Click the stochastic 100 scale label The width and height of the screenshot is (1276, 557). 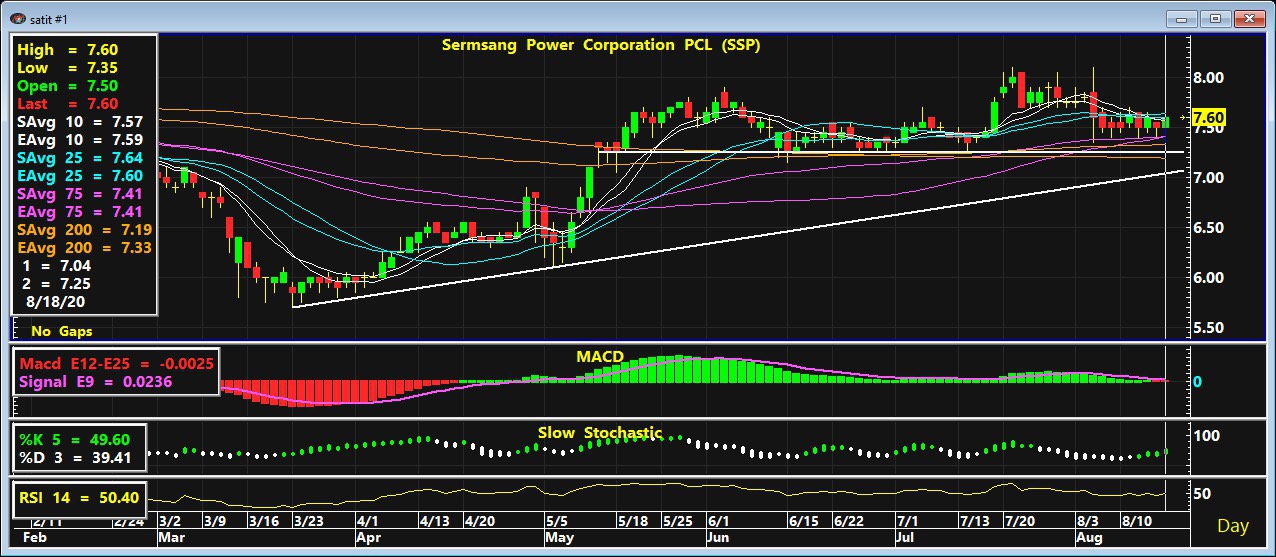point(1207,436)
